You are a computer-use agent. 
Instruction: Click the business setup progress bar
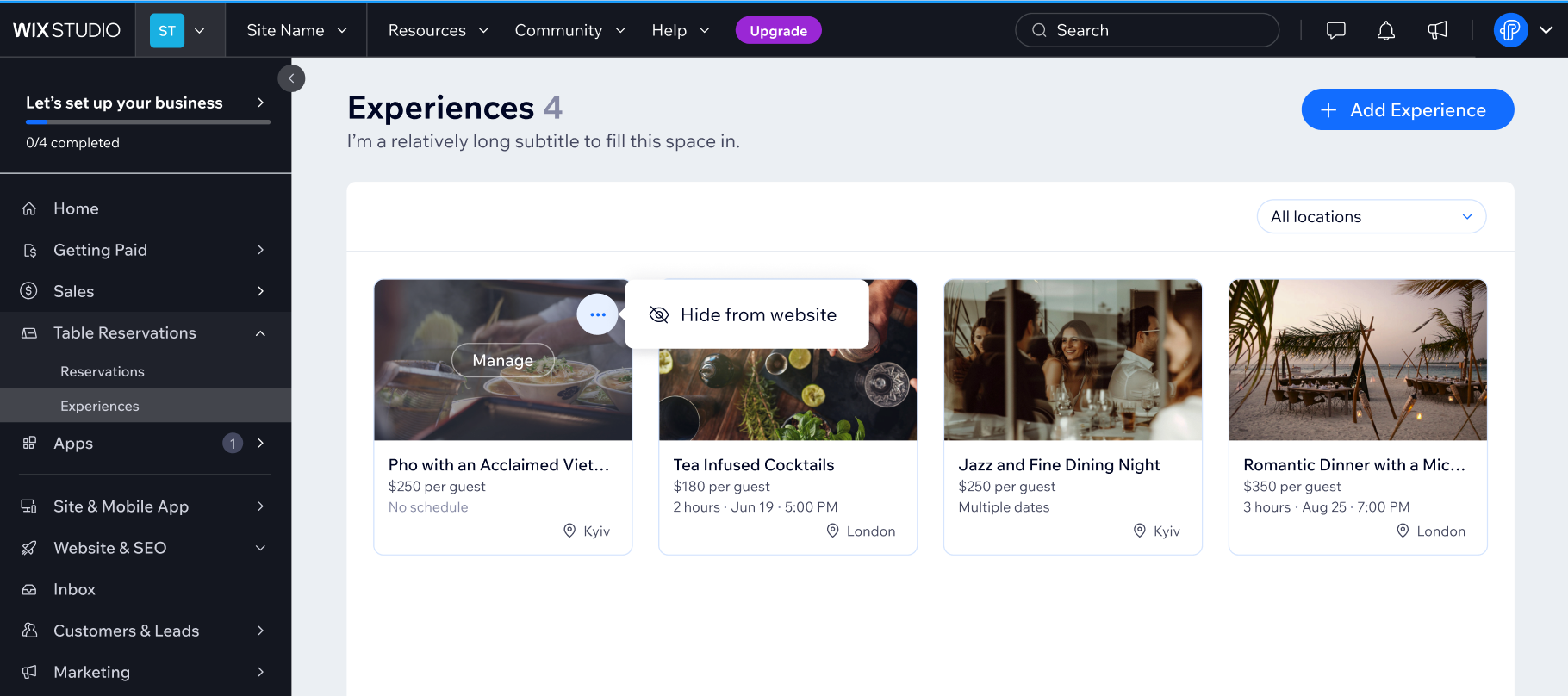pos(148,122)
